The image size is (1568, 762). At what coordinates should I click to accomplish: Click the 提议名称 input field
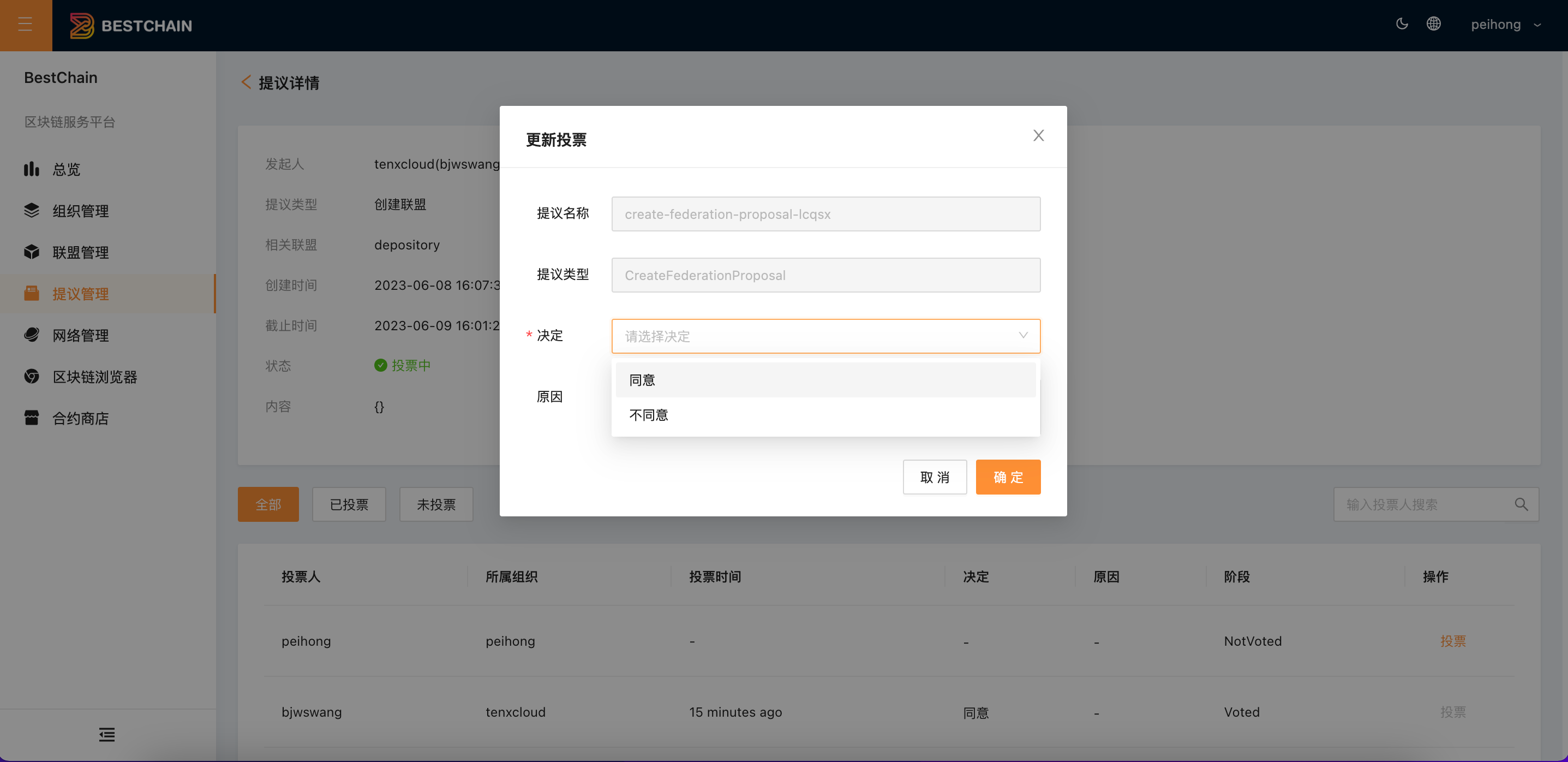[825, 214]
